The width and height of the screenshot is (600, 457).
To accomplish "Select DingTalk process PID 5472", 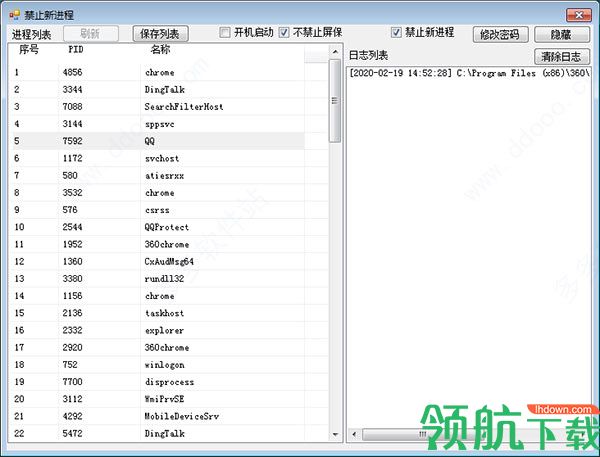I will pos(159,434).
